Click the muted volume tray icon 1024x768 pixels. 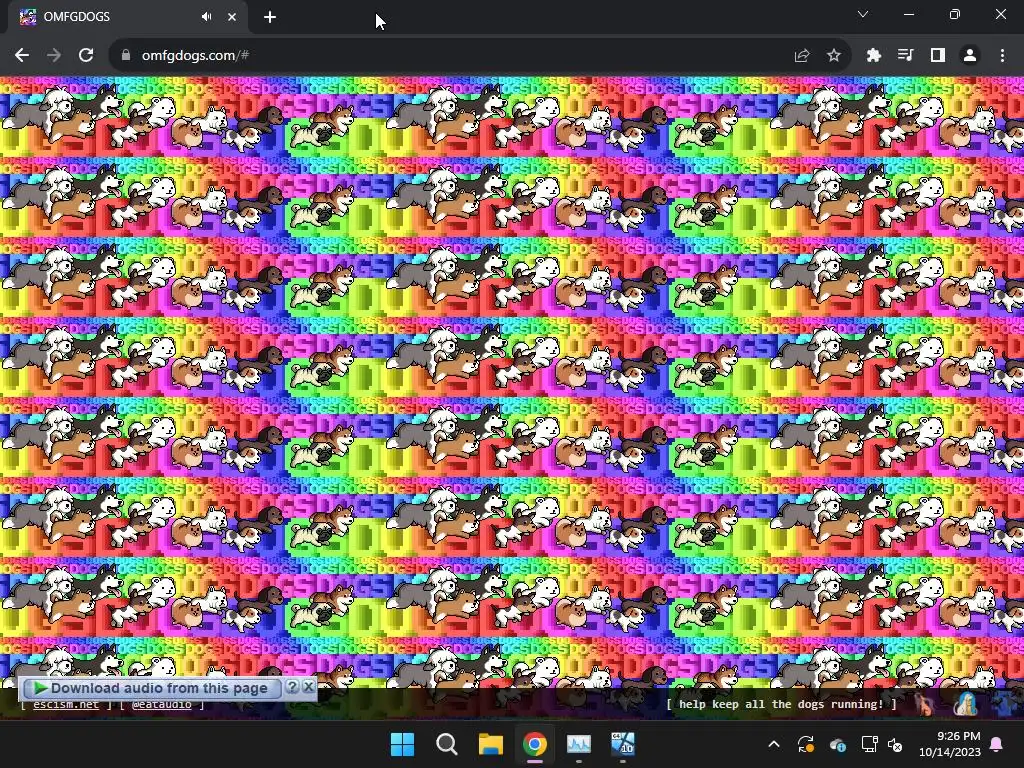(x=895, y=744)
